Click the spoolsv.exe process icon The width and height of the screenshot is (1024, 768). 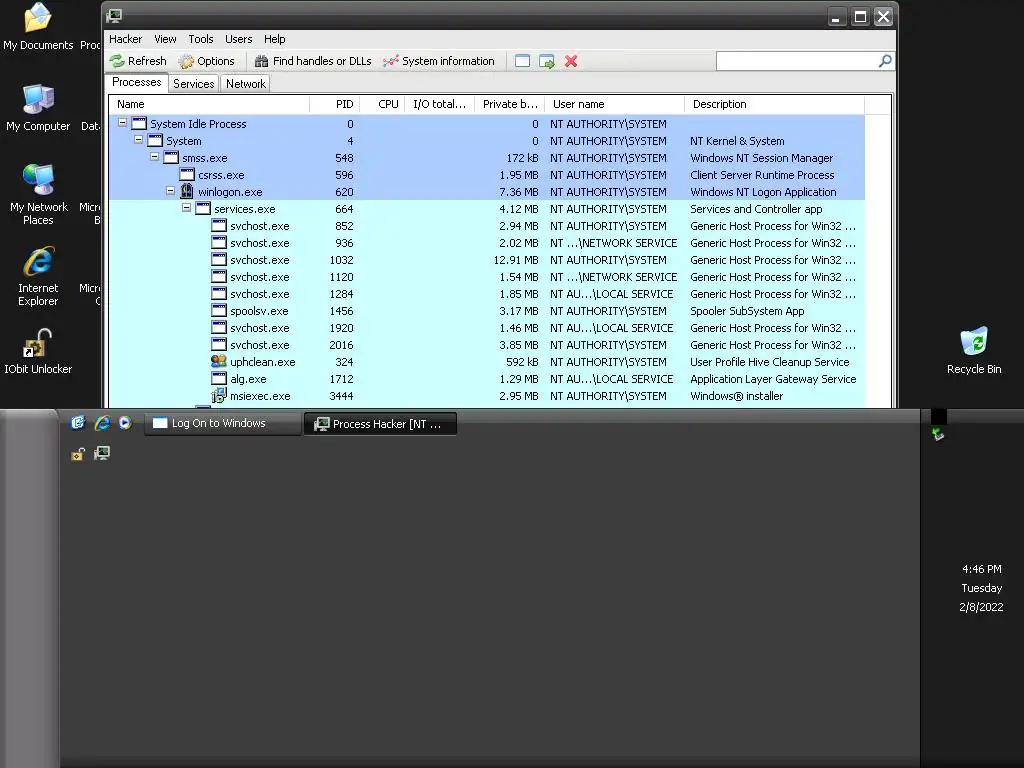click(219, 310)
